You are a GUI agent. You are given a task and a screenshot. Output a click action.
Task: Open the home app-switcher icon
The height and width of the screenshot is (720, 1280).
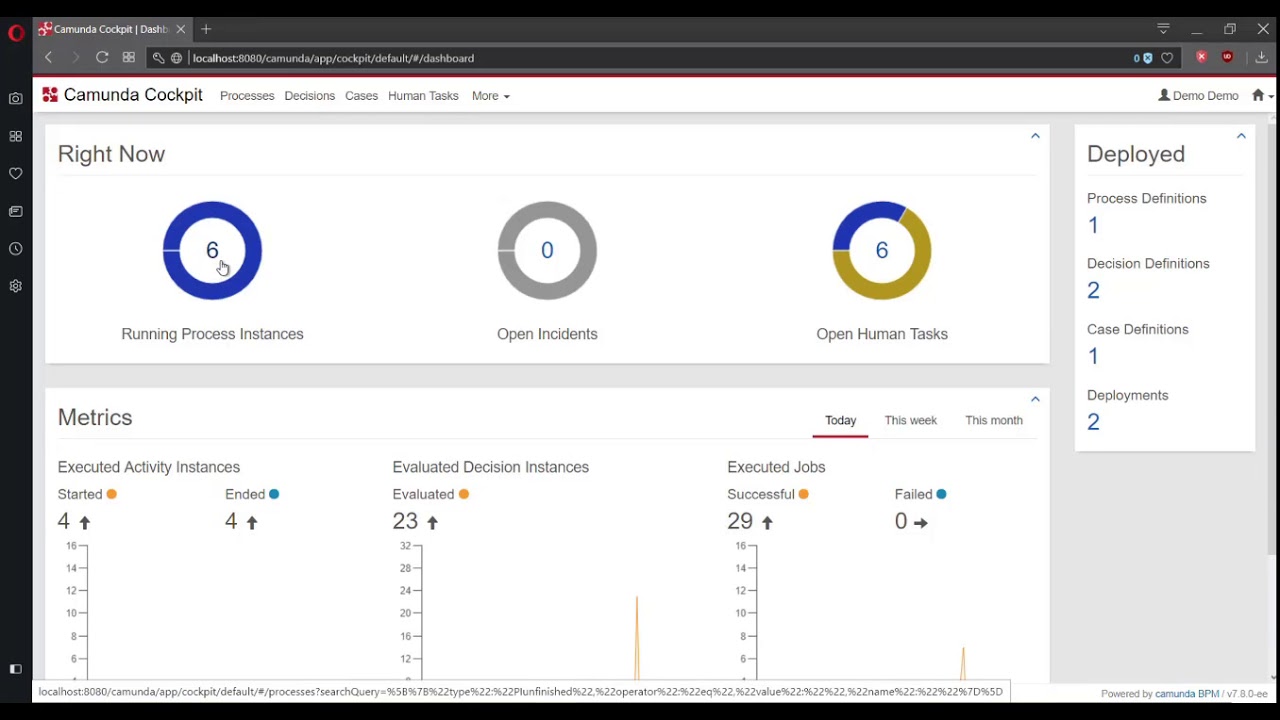1262,95
